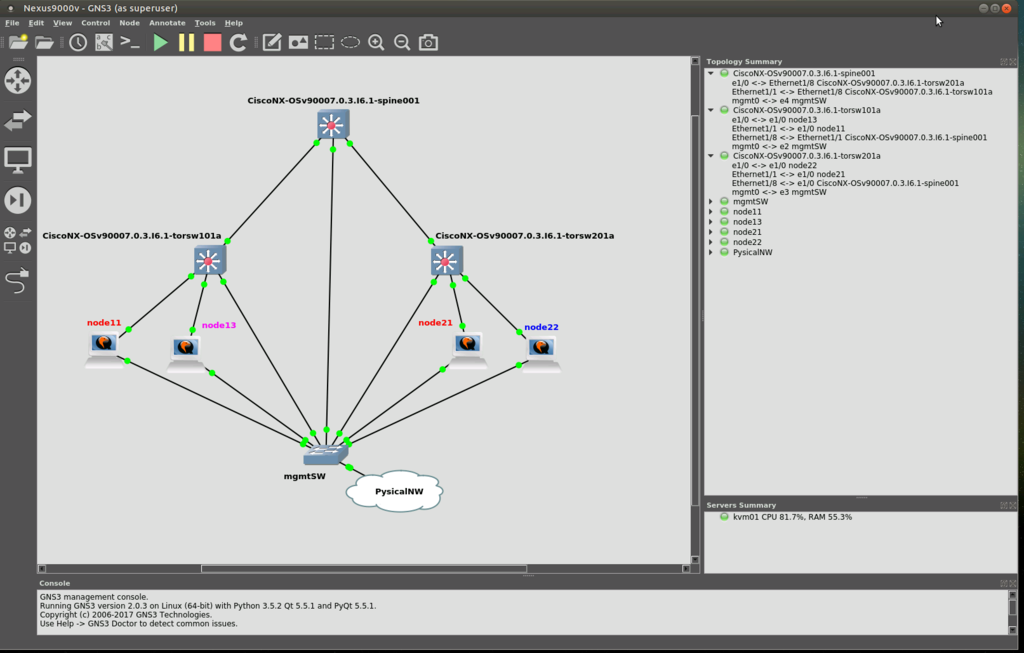This screenshot has width=1024, height=653.
Task: Suspend all nodes with yellow pause button
Action: (x=186, y=42)
